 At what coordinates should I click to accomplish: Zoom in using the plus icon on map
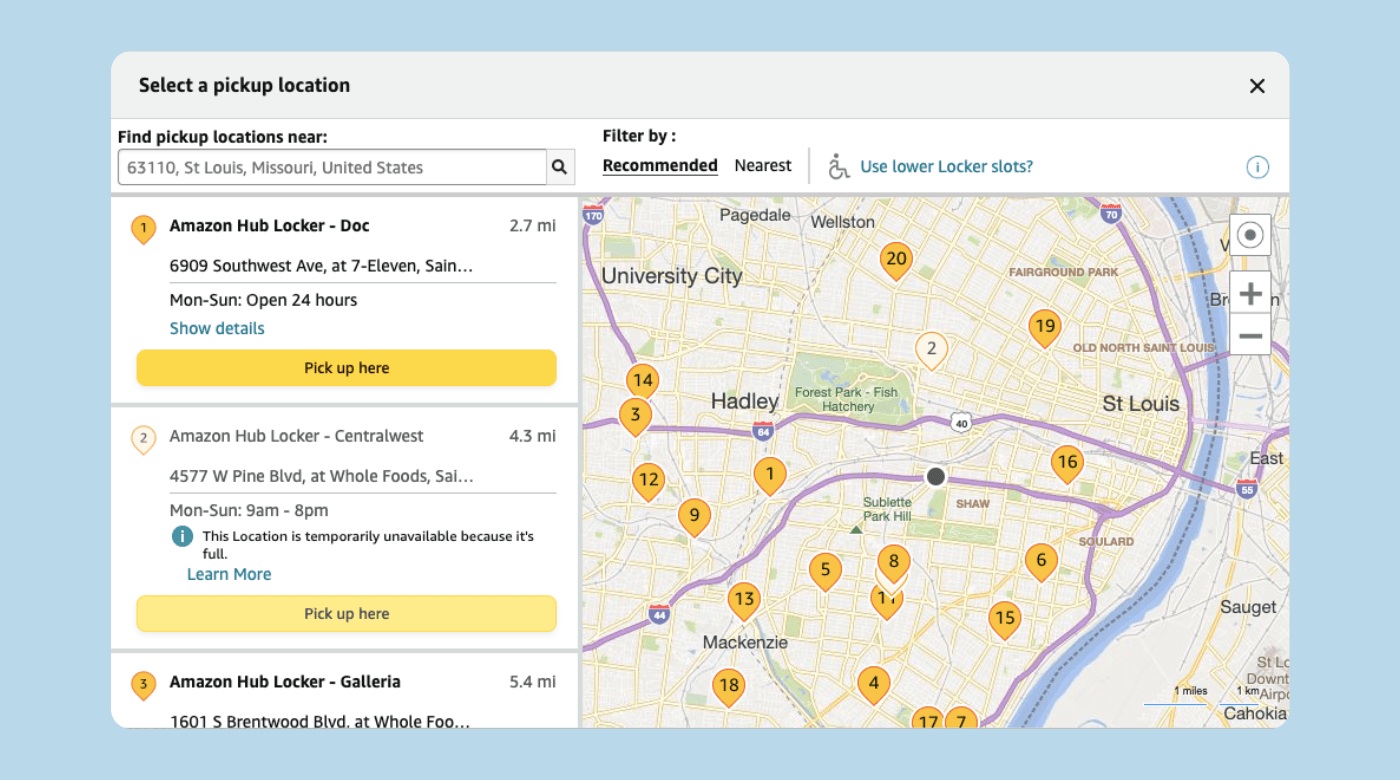coord(1250,293)
